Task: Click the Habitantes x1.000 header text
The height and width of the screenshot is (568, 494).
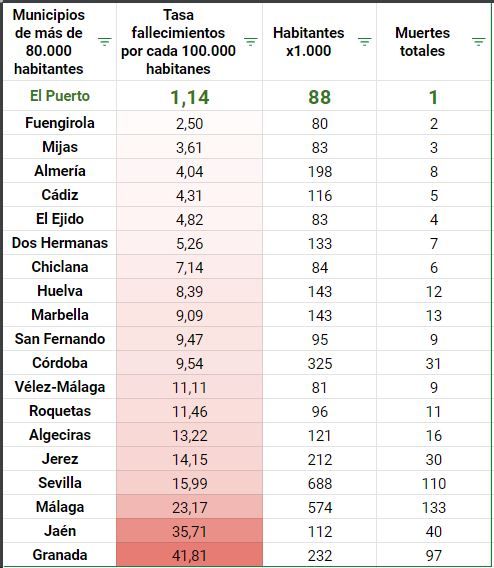Action: pyautogui.click(x=309, y=42)
